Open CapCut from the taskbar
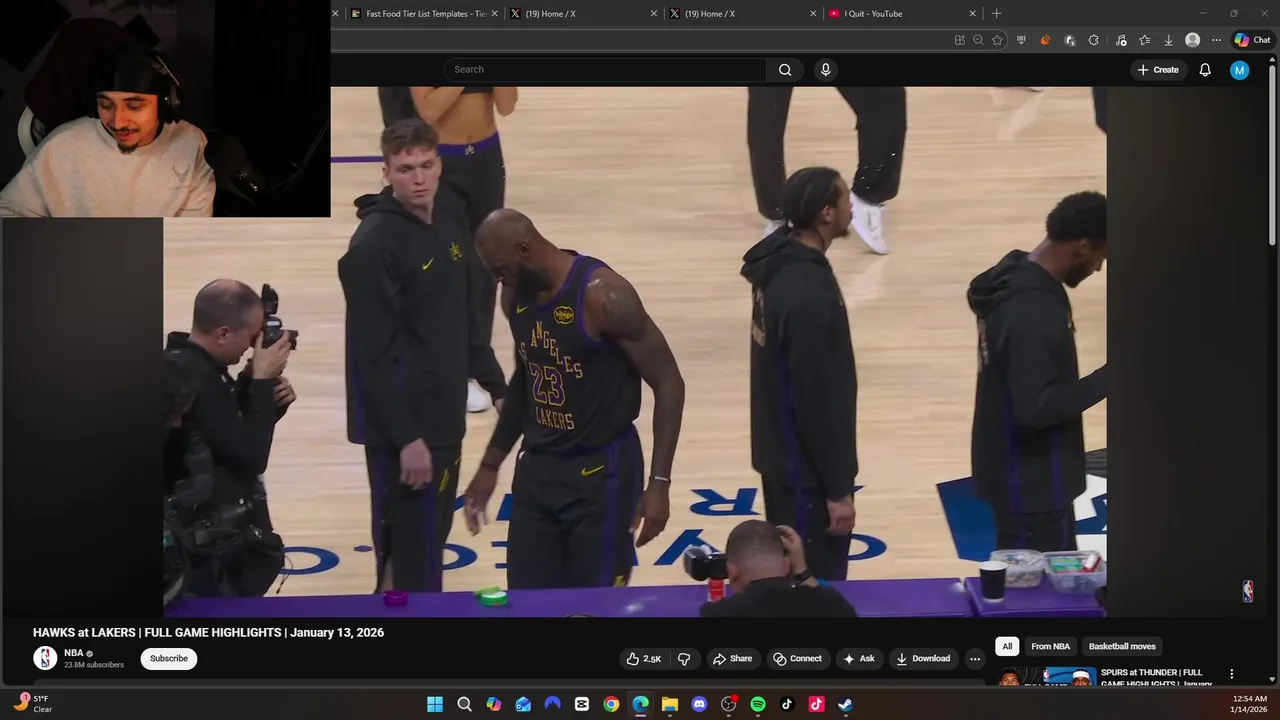Screen dimensions: 1280x720 pyautogui.click(x=582, y=704)
